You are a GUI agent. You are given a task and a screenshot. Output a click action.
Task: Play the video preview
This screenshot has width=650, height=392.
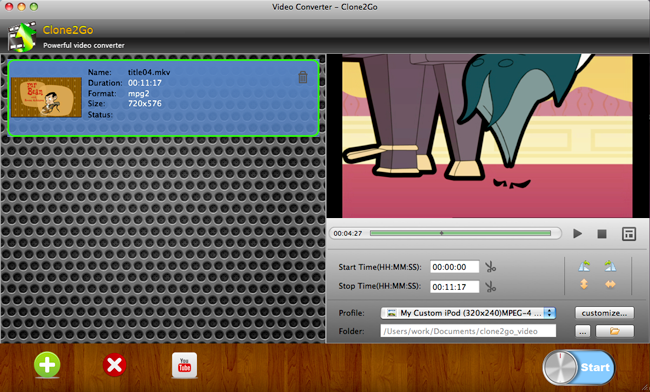[577, 234]
